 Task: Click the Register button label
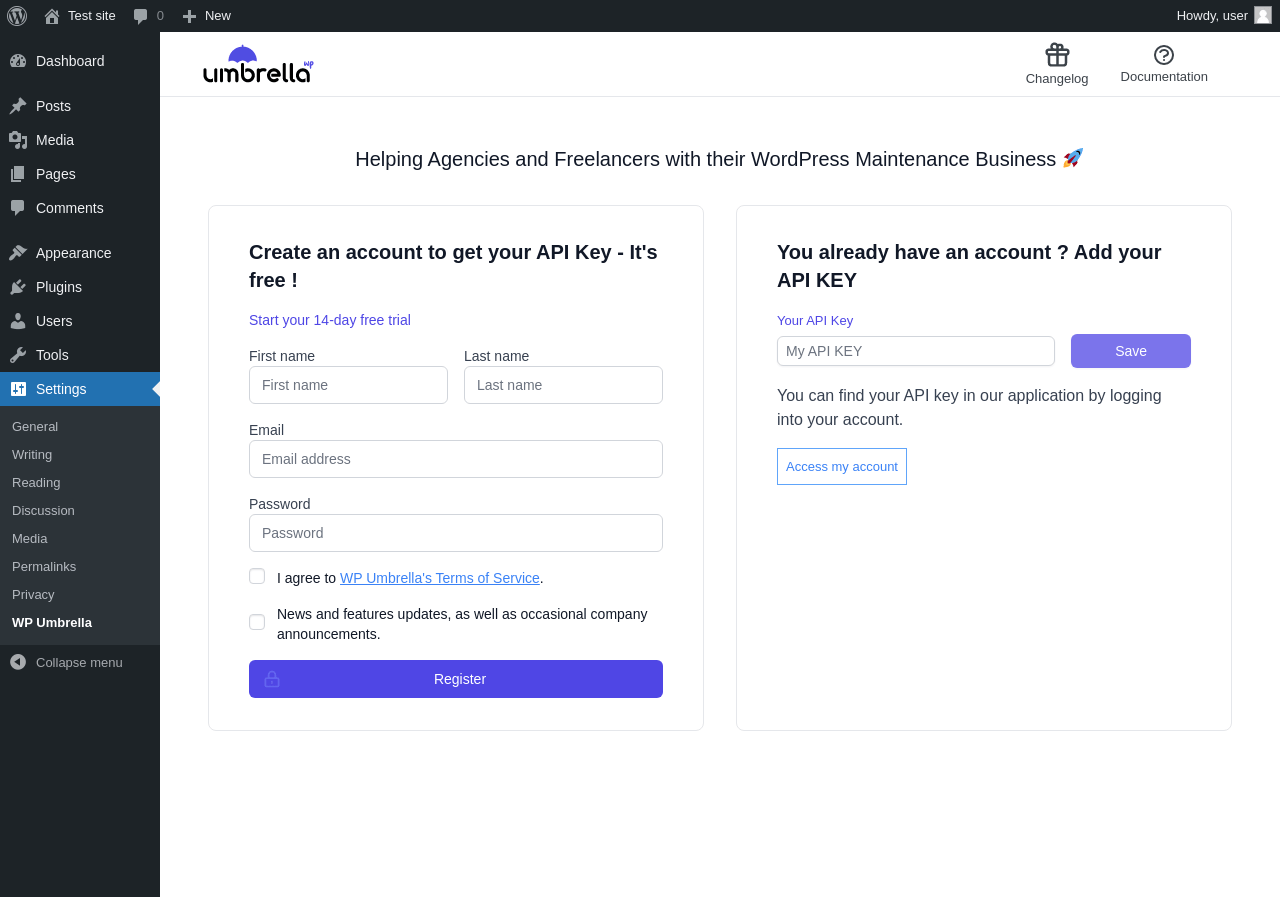(460, 679)
